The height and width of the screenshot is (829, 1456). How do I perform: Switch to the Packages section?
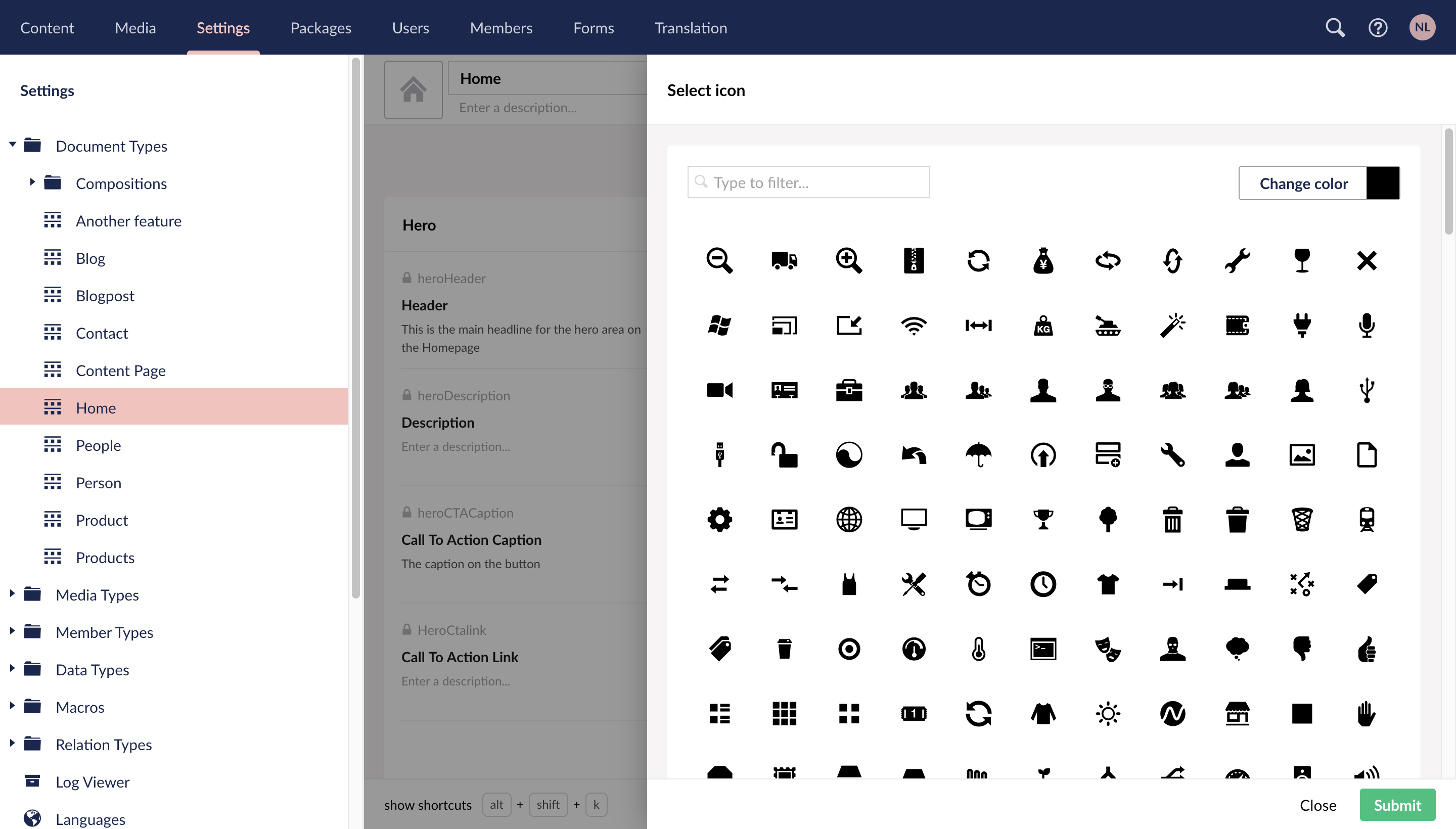(320, 27)
